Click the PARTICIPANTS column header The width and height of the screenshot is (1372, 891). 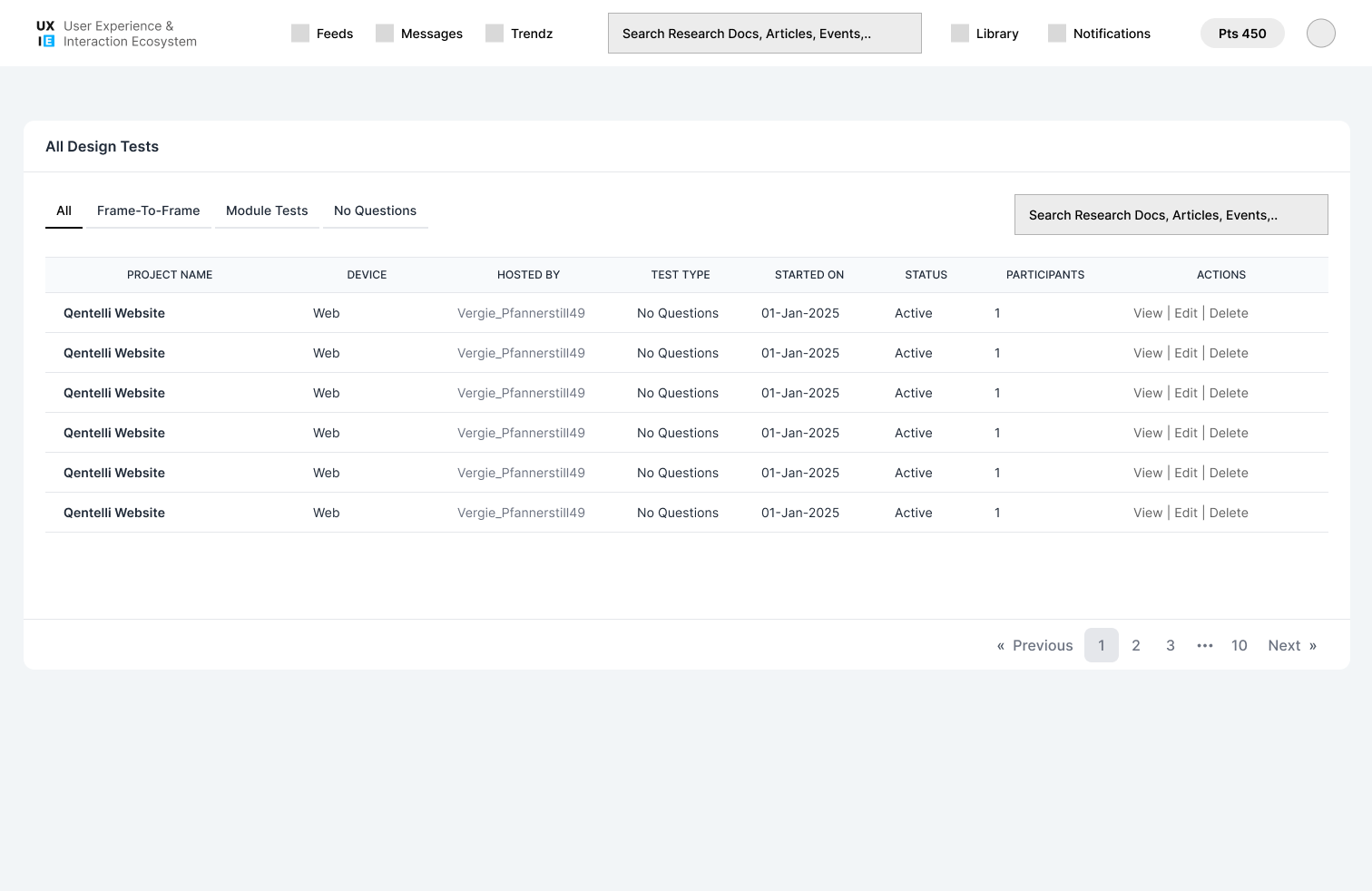click(1045, 275)
